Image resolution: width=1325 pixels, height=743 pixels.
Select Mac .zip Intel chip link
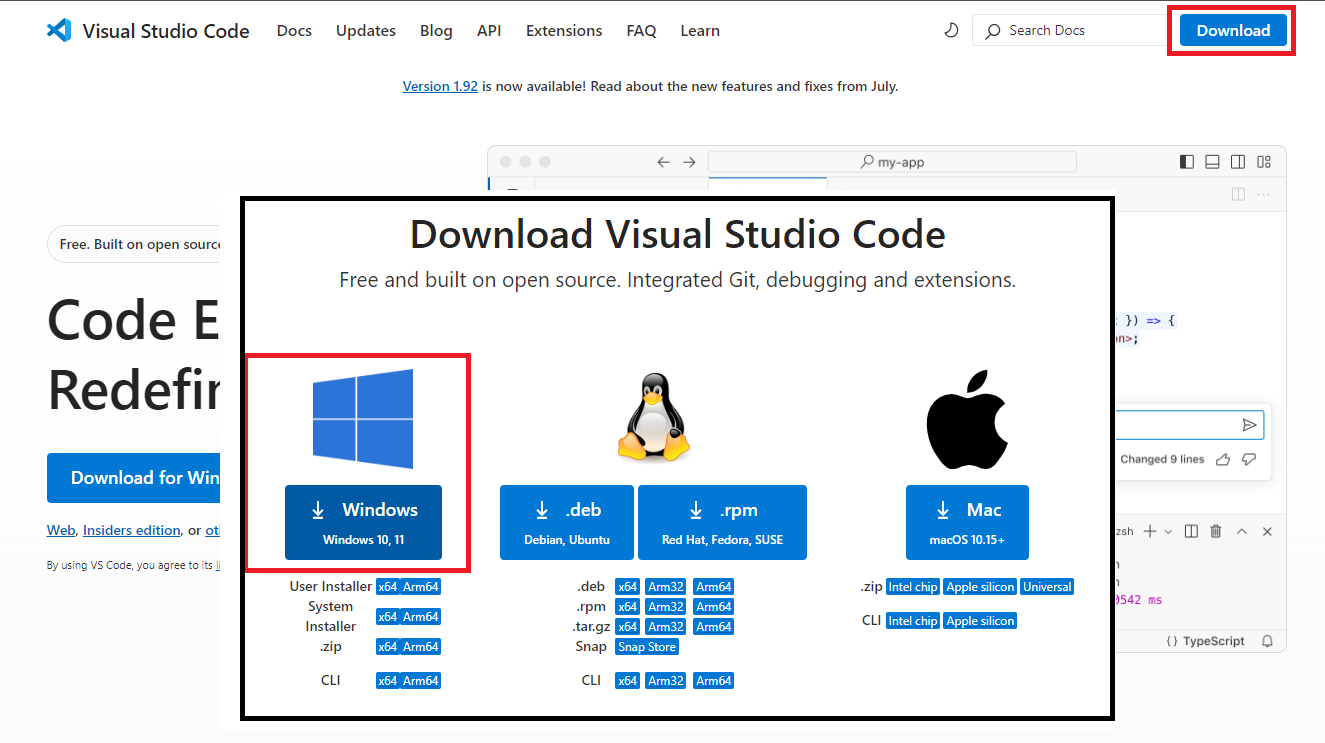(x=913, y=587)
